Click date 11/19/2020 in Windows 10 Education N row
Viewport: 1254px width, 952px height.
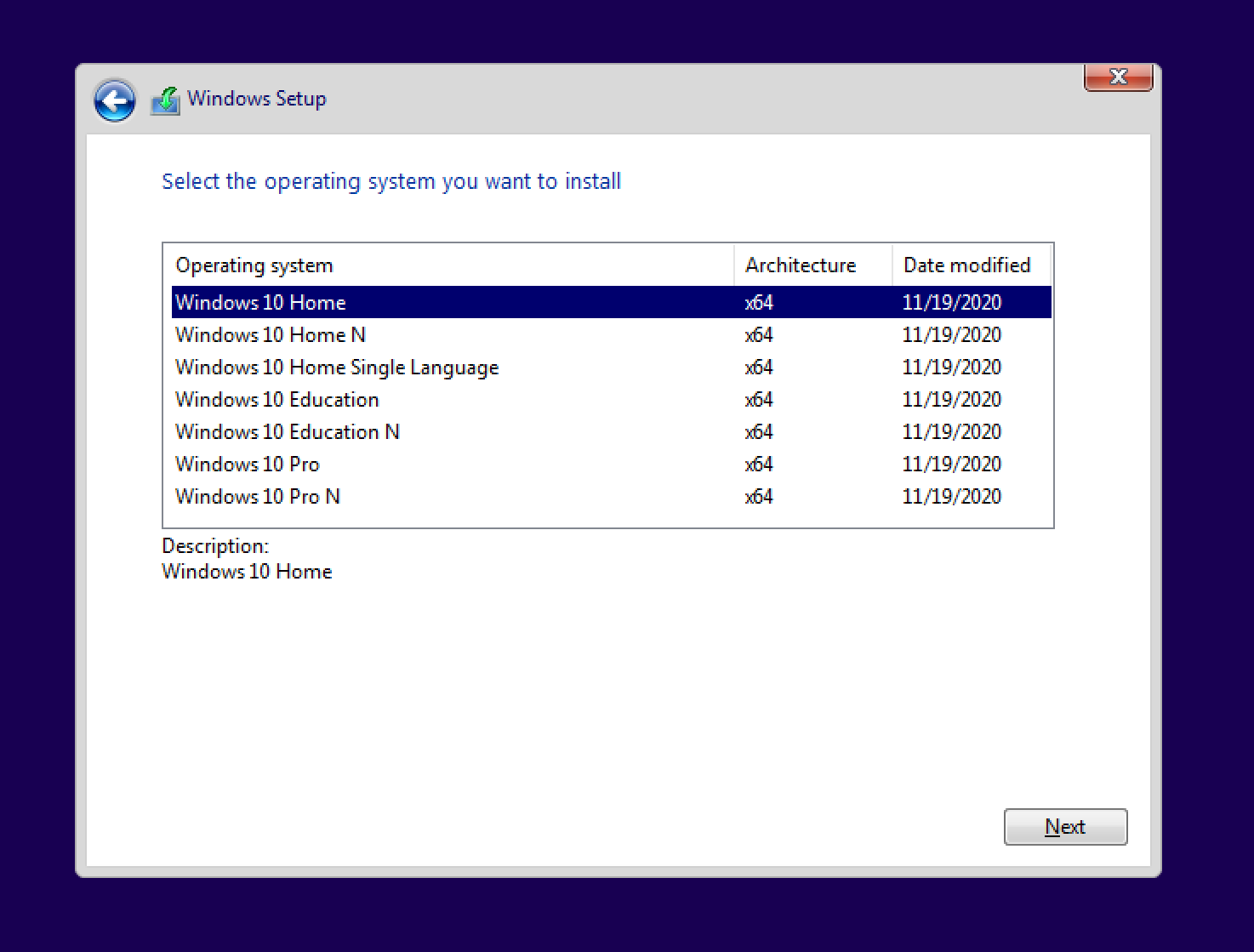point(951,432)
